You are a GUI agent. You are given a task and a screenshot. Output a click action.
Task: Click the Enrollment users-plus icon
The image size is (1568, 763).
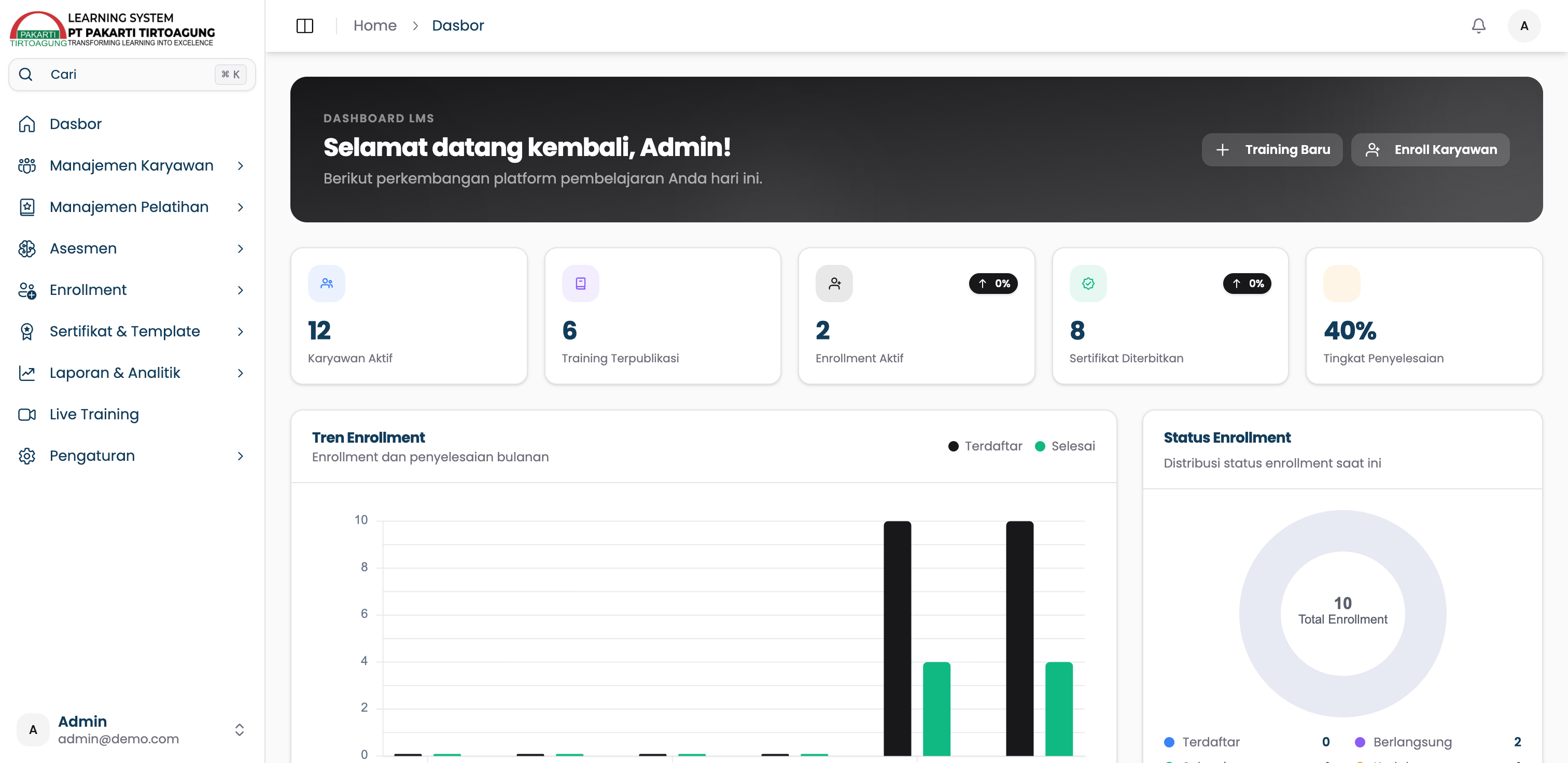[x=27, y=290]
